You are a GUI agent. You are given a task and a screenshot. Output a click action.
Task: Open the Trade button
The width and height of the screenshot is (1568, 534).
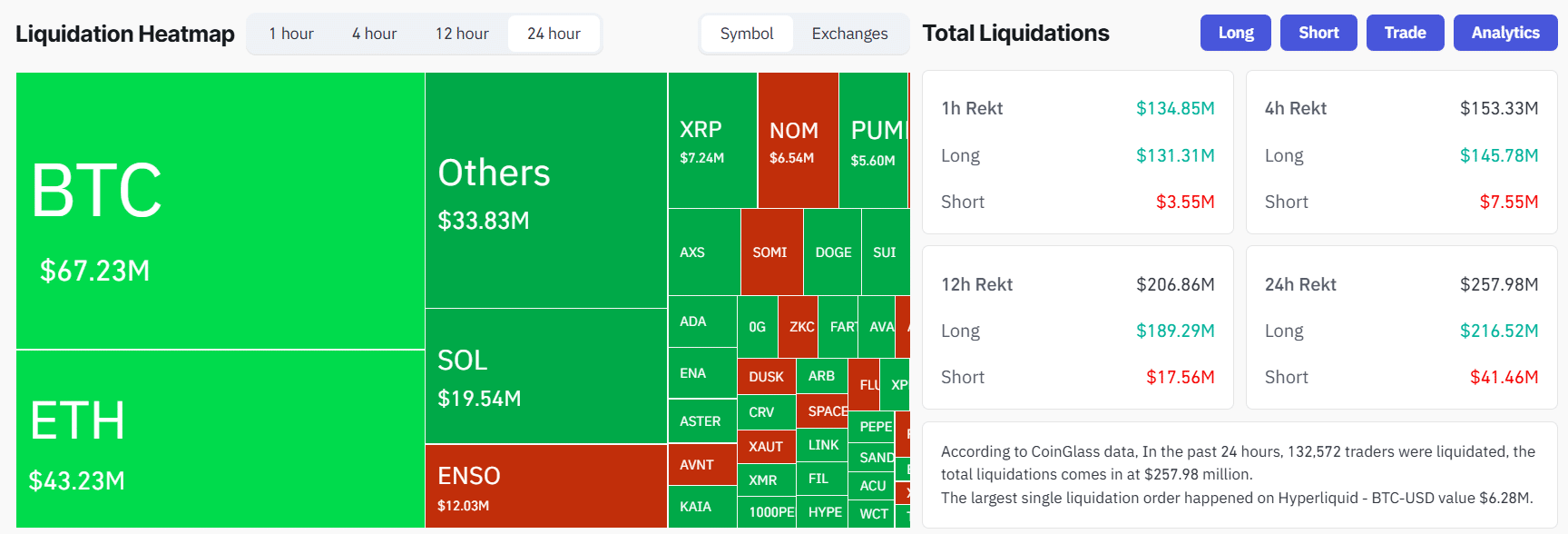pyautogui.click(x=1405, y=33)
